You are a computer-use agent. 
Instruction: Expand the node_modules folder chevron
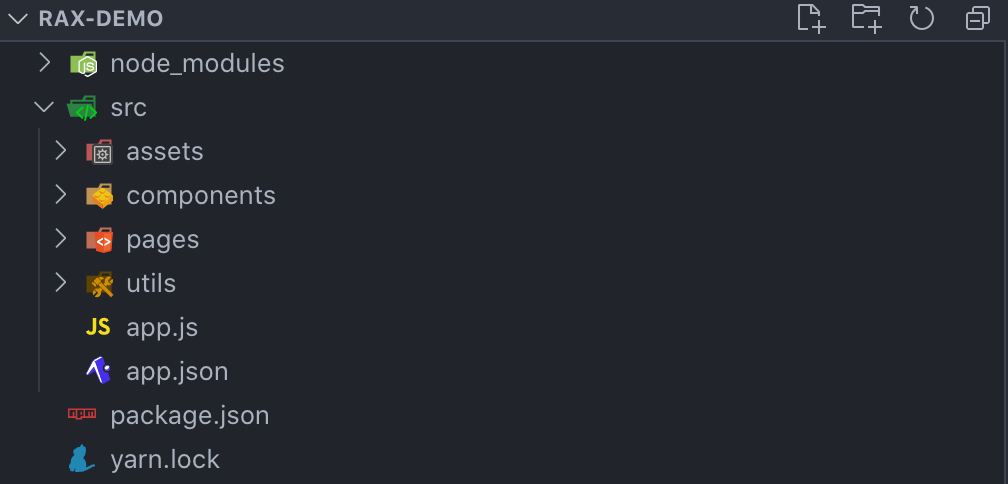[x=44, y=64]
